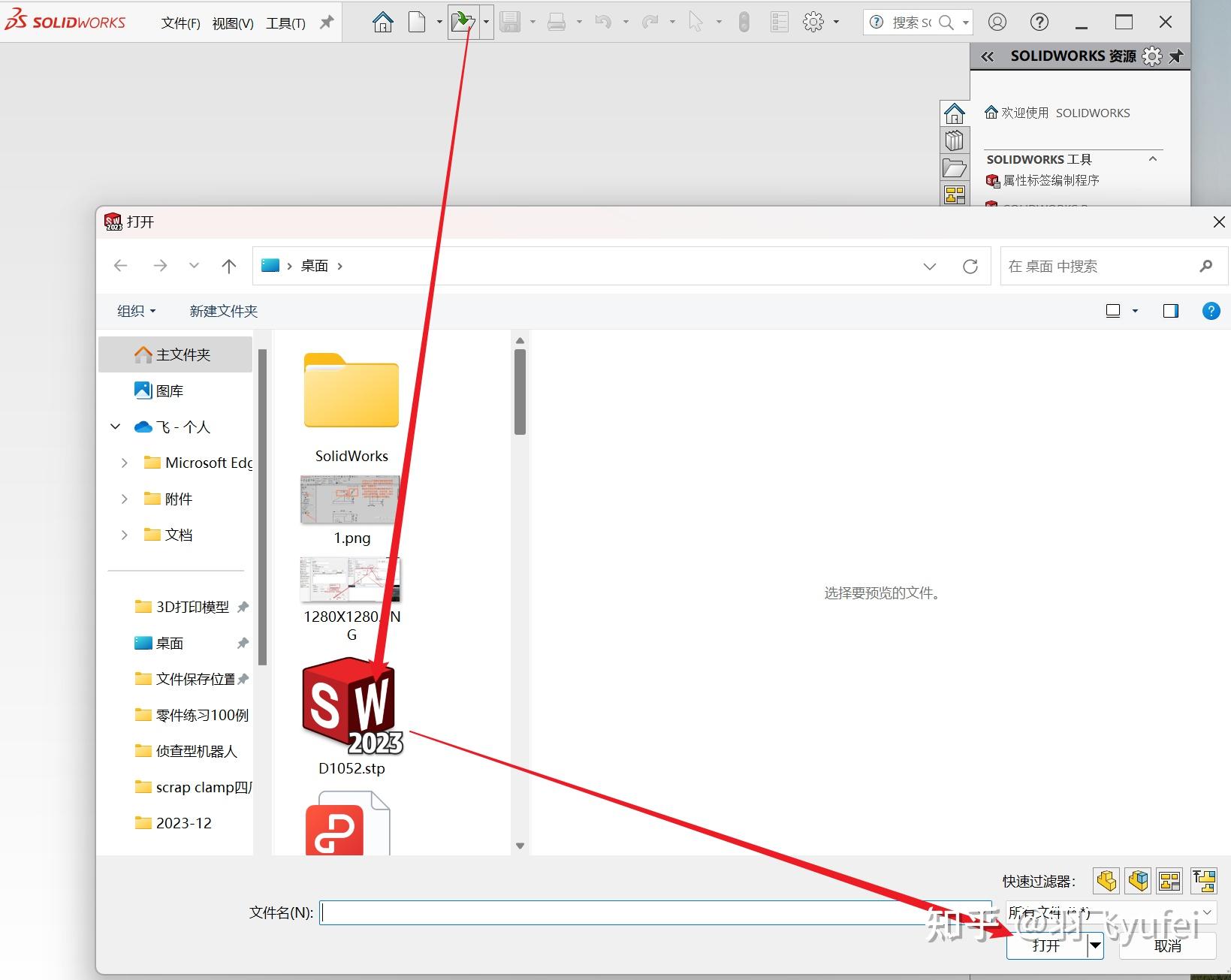Select the top-level assemblies quick filter
1231x980 pixels.
coord(1203,881)
